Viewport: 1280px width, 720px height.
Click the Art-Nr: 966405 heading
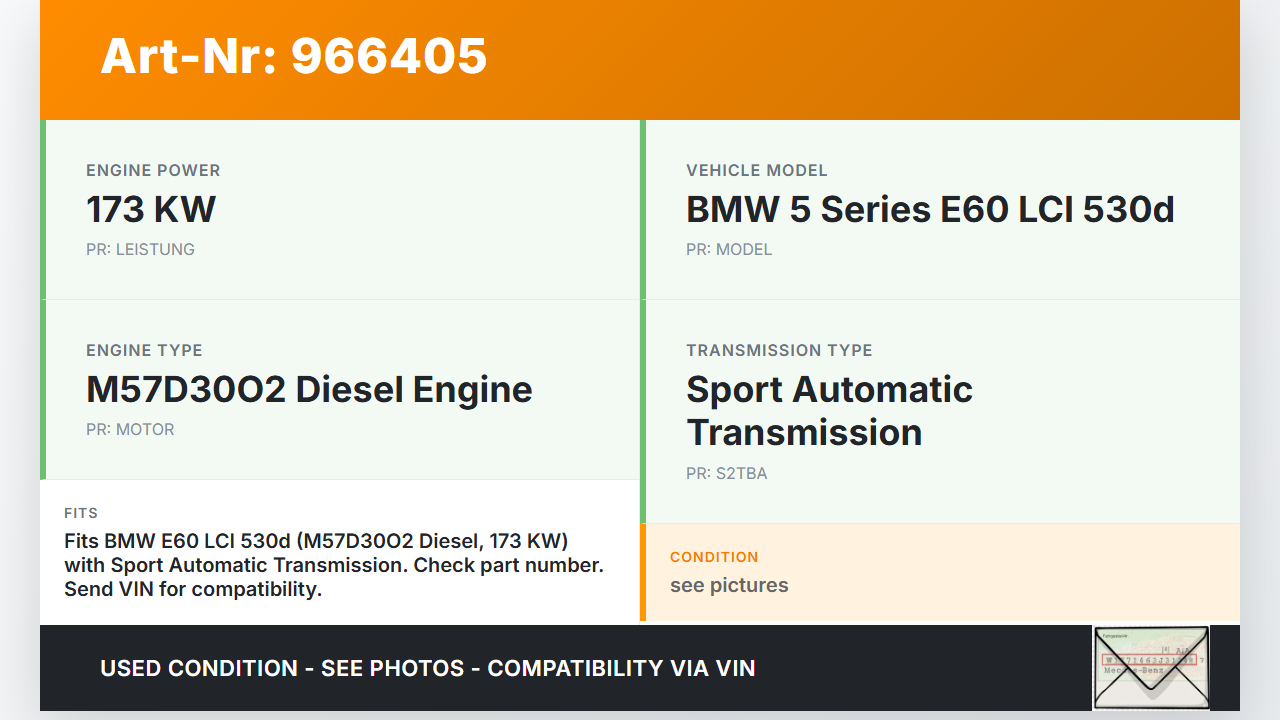(293, 56)
